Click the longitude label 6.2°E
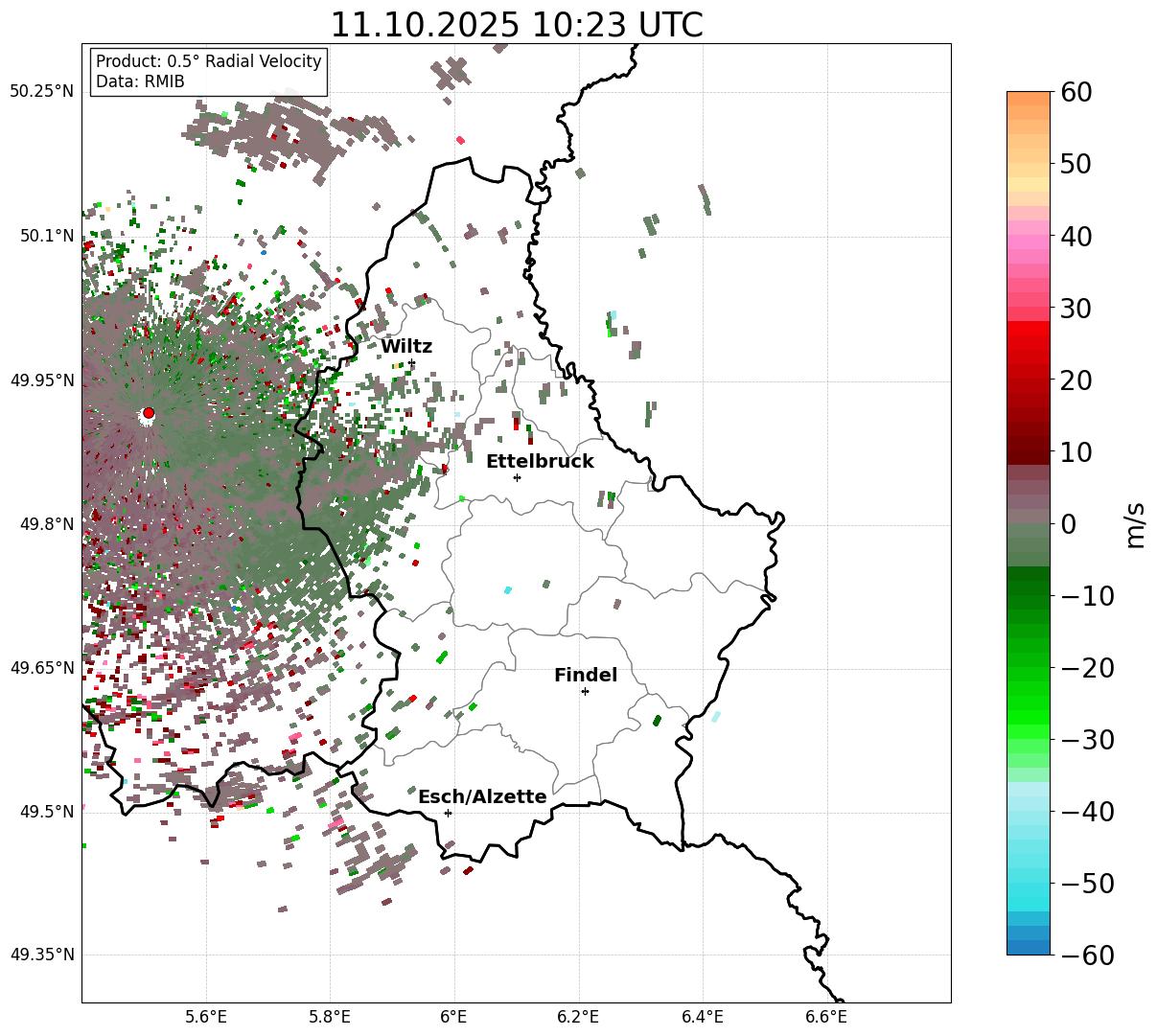The height and width of the screenshot is (1036, 1157). point(578,1018)
